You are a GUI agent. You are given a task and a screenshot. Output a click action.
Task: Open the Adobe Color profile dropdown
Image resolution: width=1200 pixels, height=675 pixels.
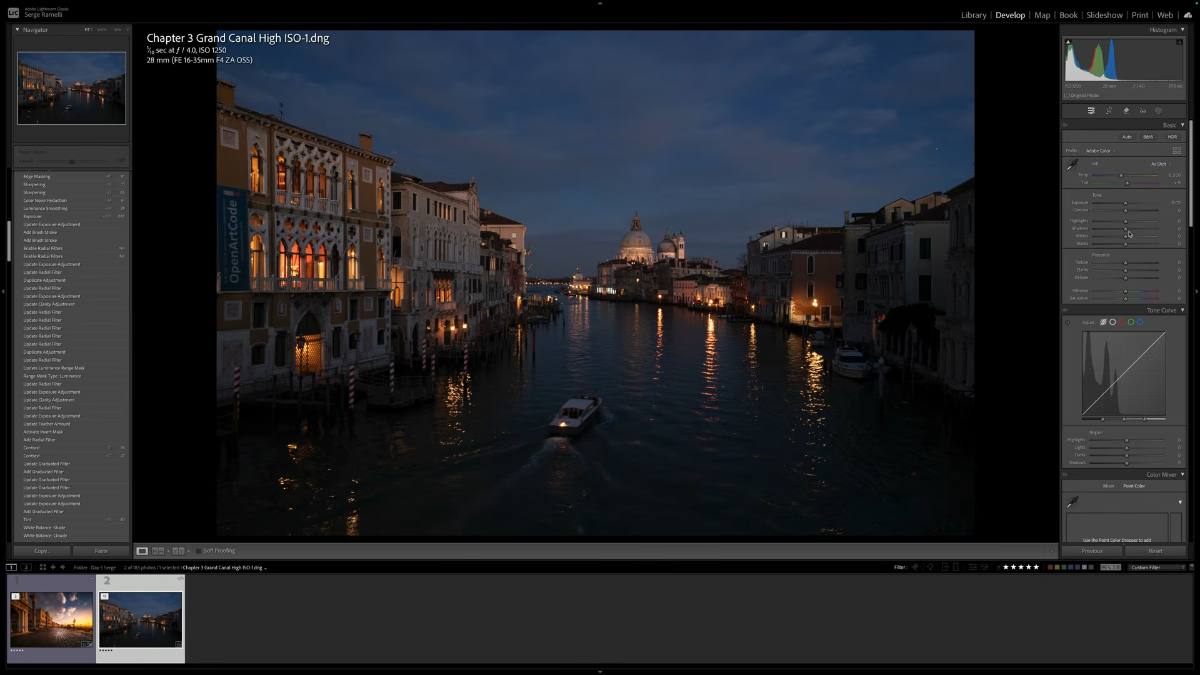tap(1099, 151)
